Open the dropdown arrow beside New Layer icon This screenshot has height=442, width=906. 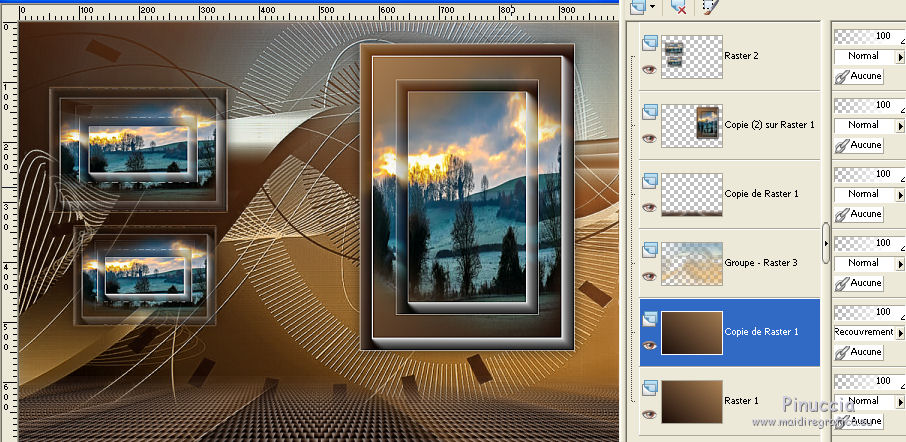(653, 6)
